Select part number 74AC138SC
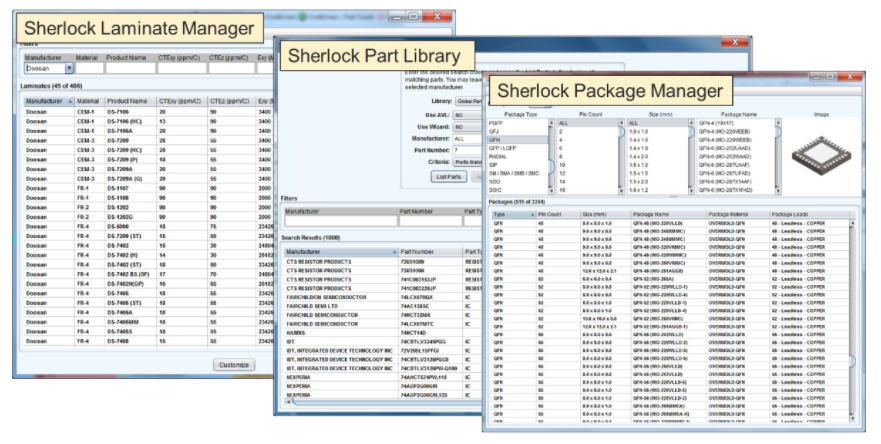The width and height of the screenshot is (881, 444). (x=415, y=306)
